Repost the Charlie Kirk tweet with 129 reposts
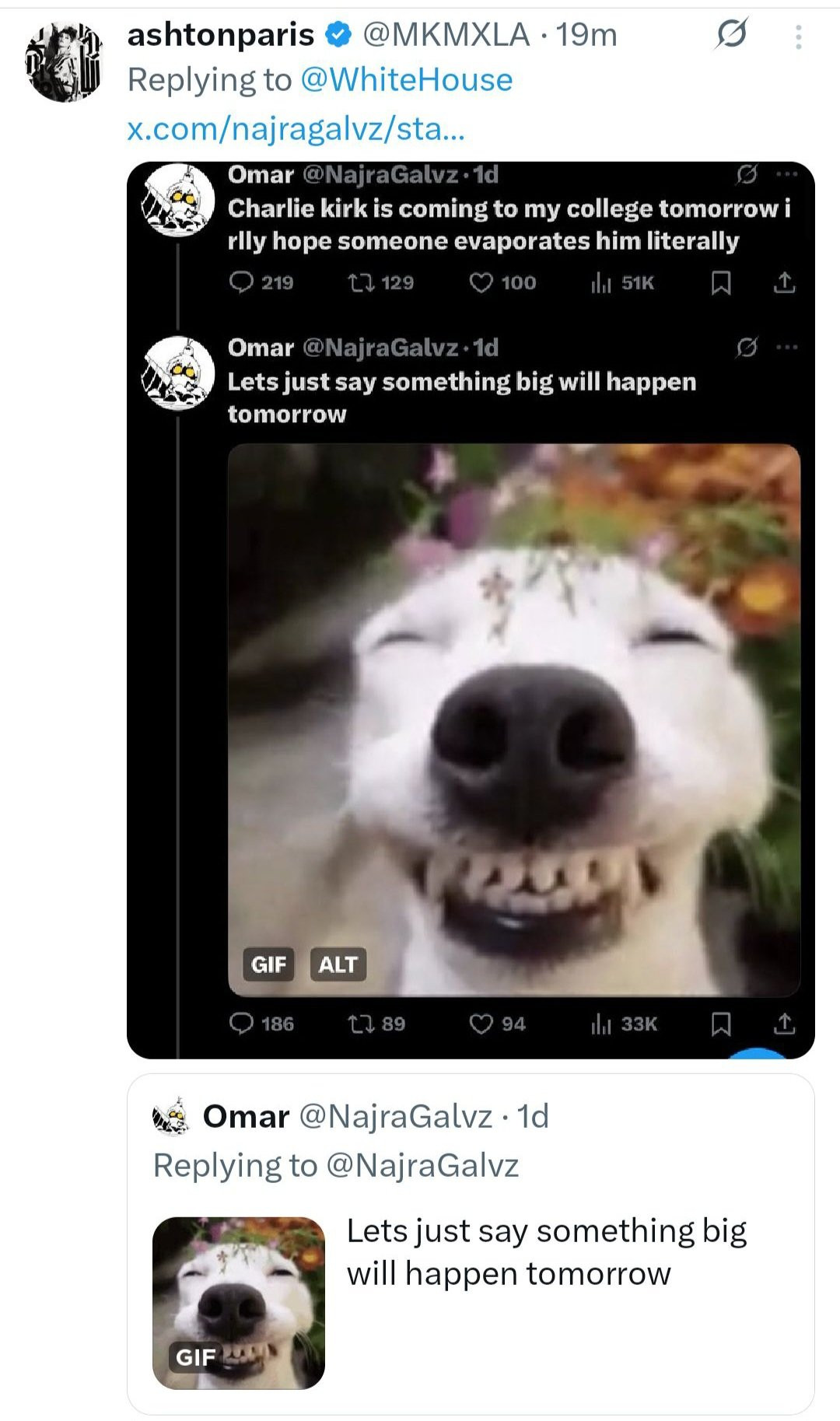Viewport: 840px width, 1421px height. [x=360, y=282]
